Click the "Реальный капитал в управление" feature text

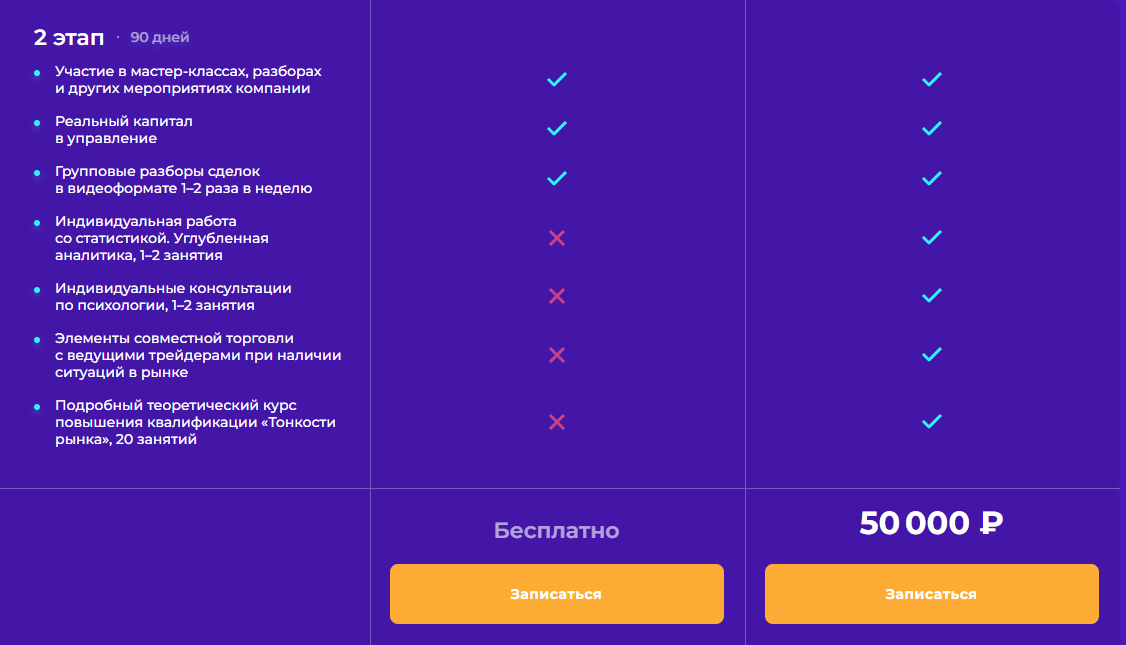pos(124,129)
